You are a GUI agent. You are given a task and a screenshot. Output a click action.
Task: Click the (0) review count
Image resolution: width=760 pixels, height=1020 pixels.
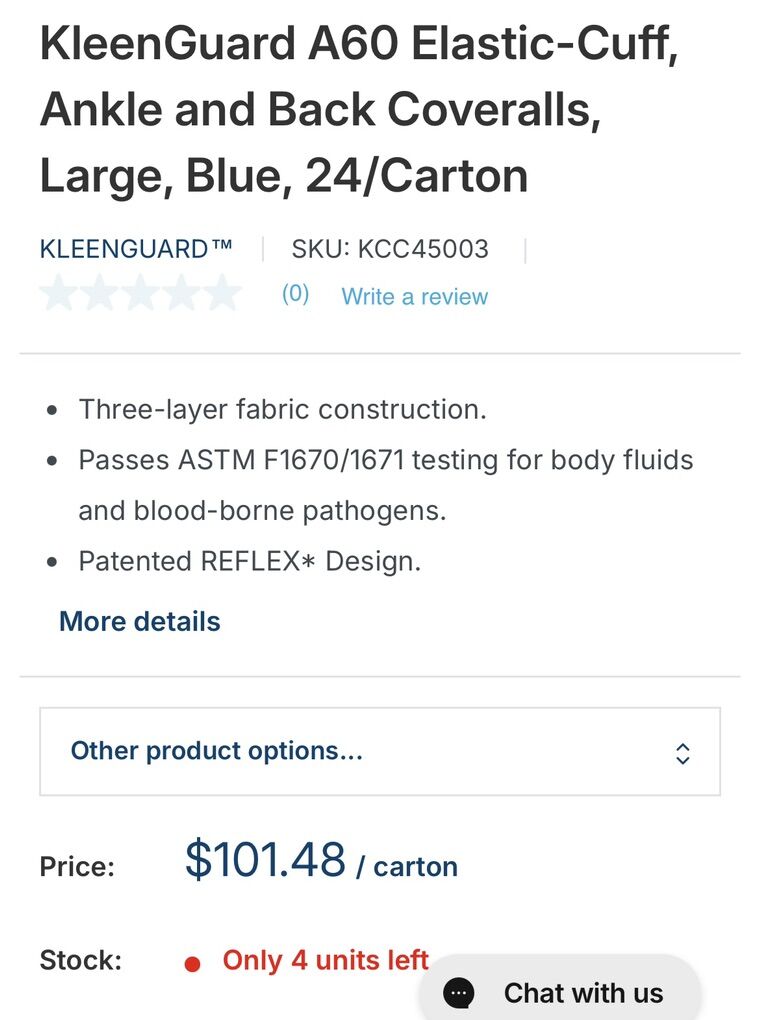(x=295, y=294)
